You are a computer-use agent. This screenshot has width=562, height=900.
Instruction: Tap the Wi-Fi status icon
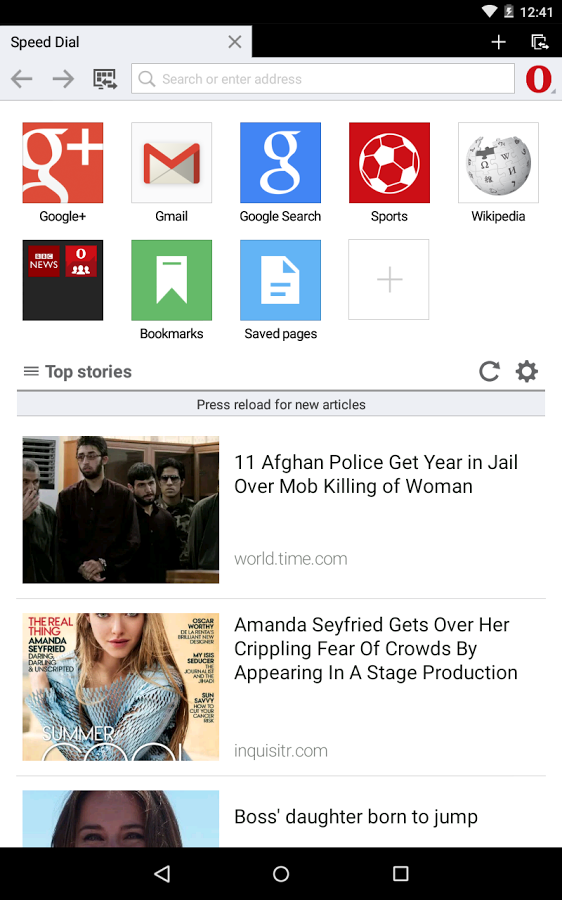click(489, 11)
